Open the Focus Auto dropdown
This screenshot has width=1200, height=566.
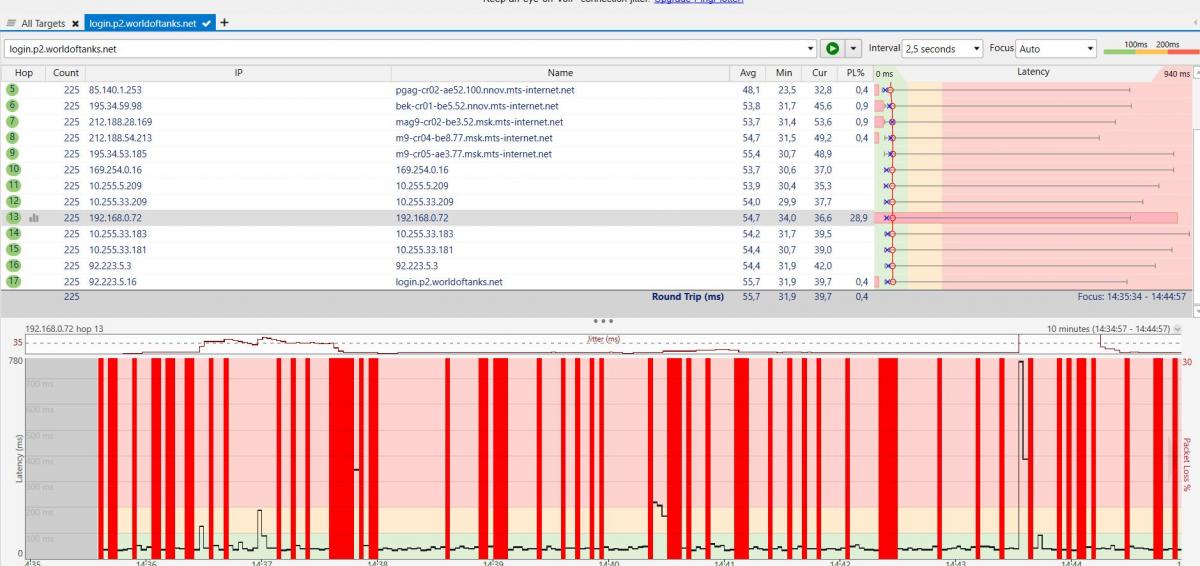point(1056,48)
